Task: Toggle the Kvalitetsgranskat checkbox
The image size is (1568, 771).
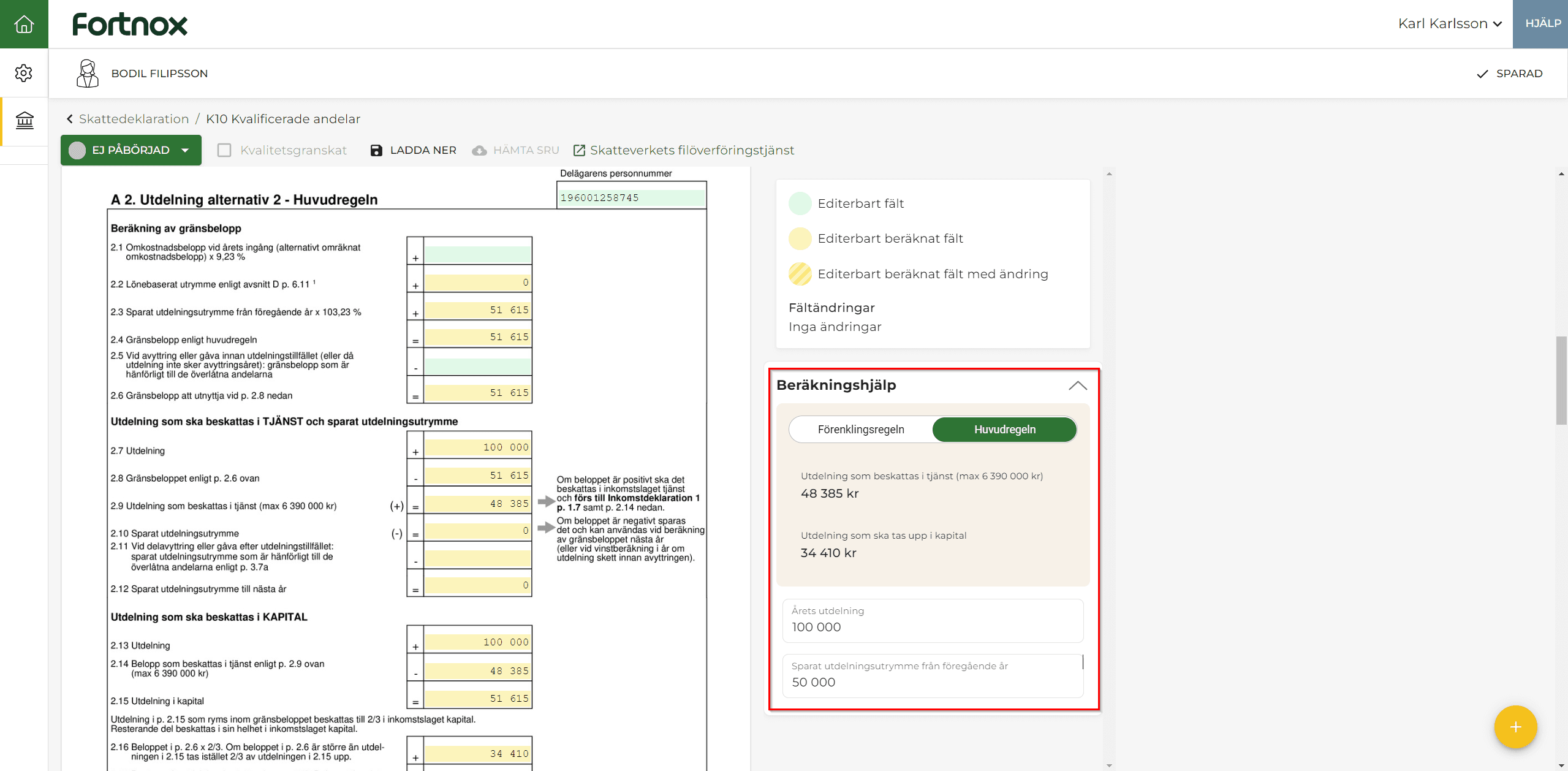Action: (x=224, y=150)
